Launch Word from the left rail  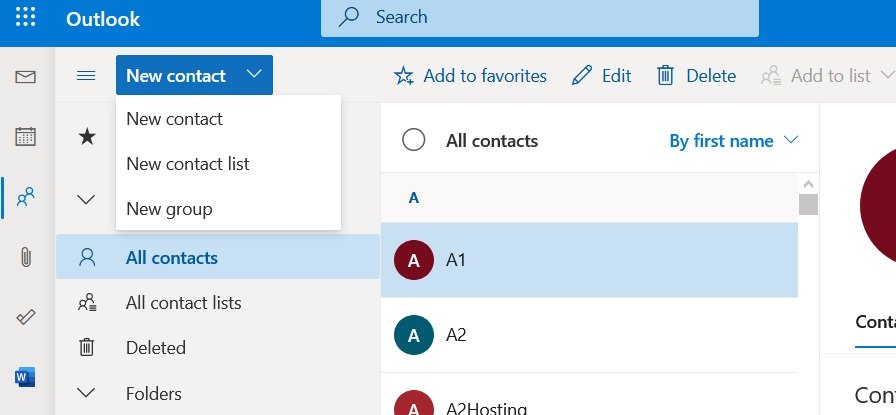point(26,377)
